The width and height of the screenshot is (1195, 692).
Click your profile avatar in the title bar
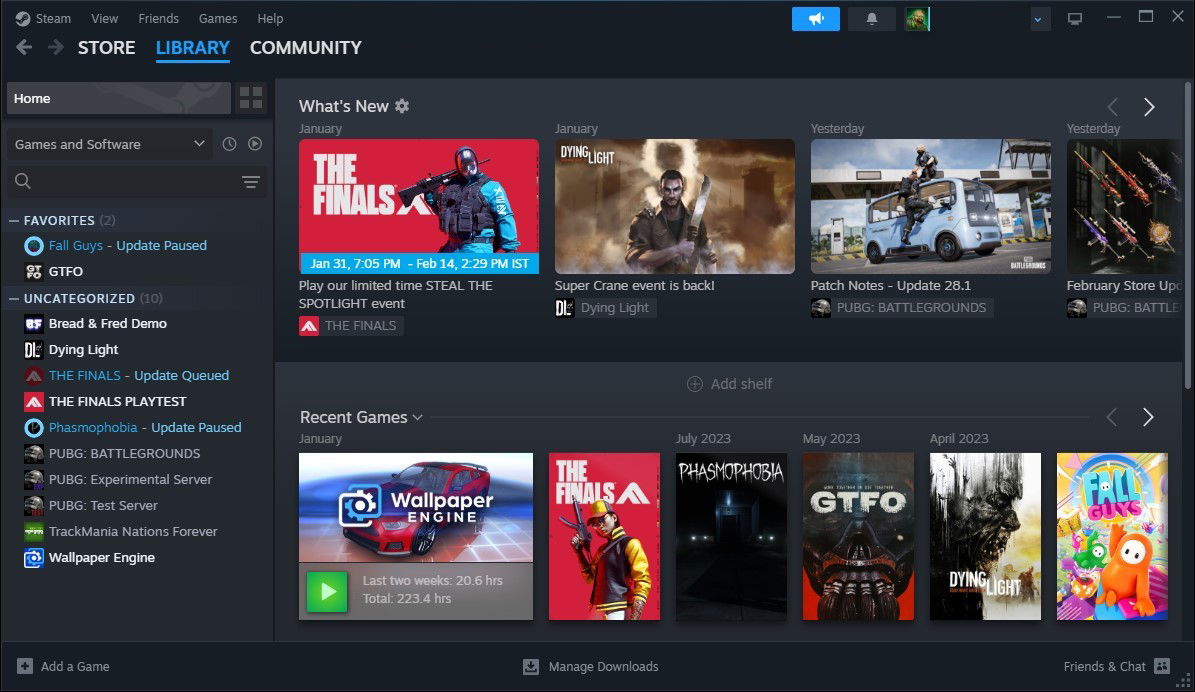(917, 17)
